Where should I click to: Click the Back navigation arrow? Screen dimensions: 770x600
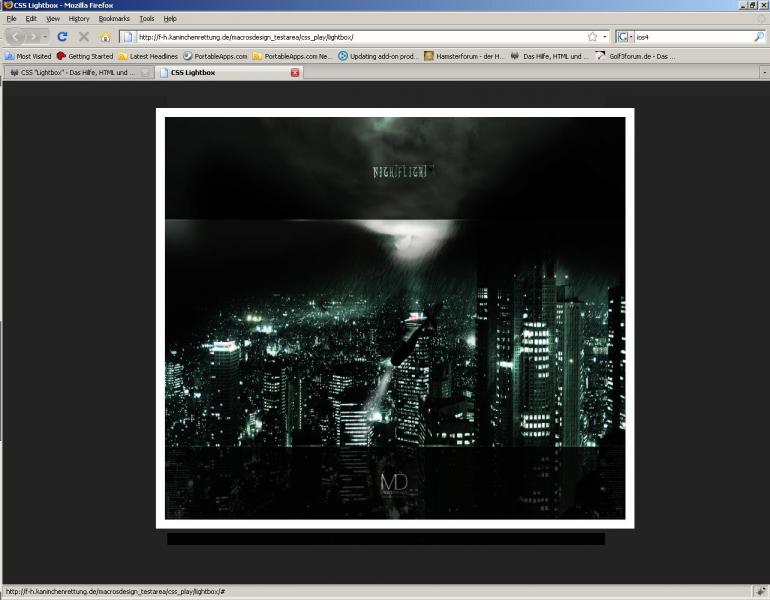(x=19, y=37)
